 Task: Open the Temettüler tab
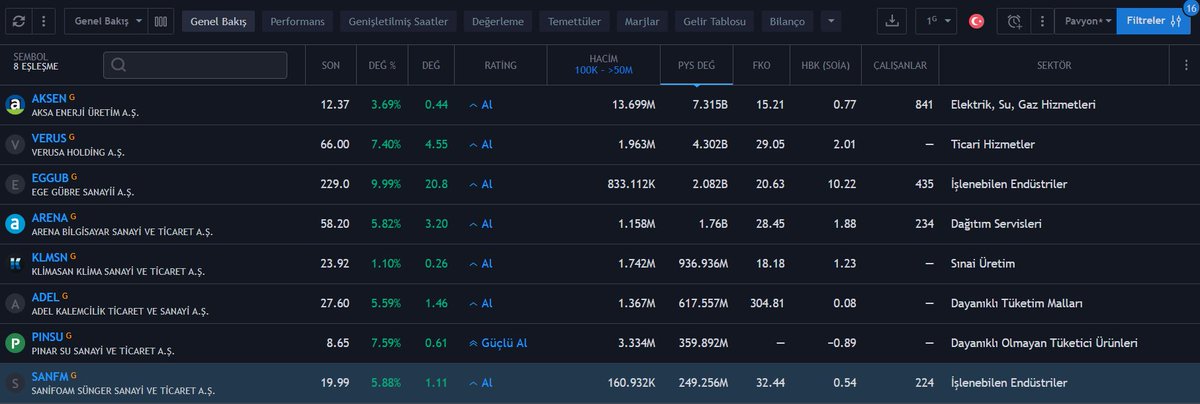(573, 21)
